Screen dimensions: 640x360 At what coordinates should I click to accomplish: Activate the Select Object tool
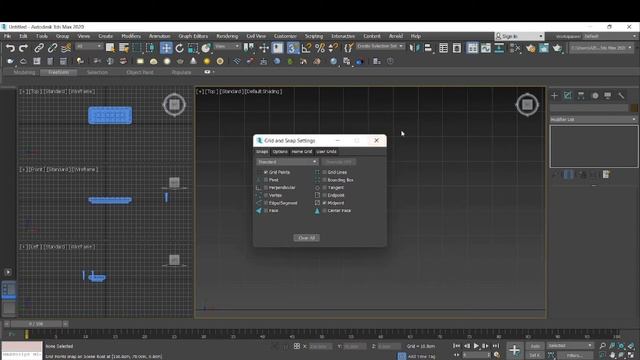[110, 48]
